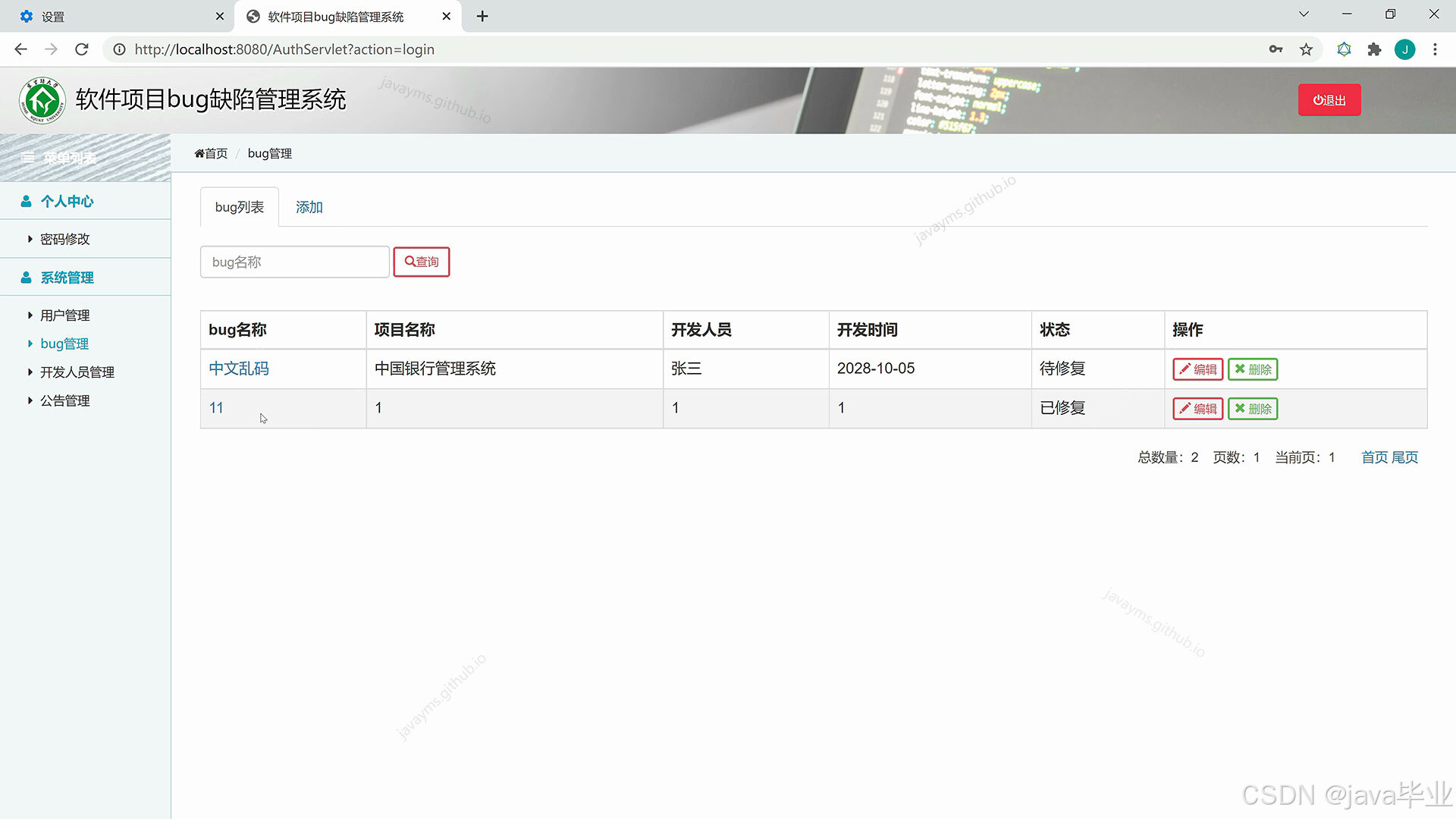
Task: Go to 尾页 pagination link
Action: [1404, 457]
